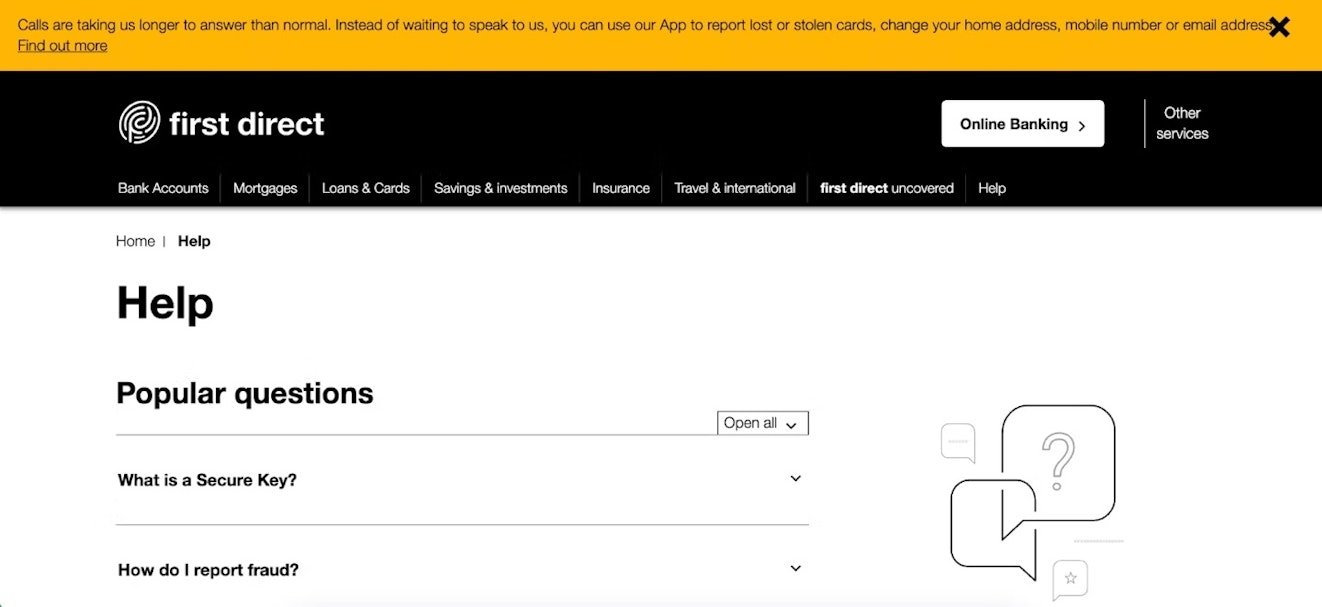This screenshot has width=1322, height=607.
Task: Click the arrow in Online Banking button
Action: [x=1081, y=125]
